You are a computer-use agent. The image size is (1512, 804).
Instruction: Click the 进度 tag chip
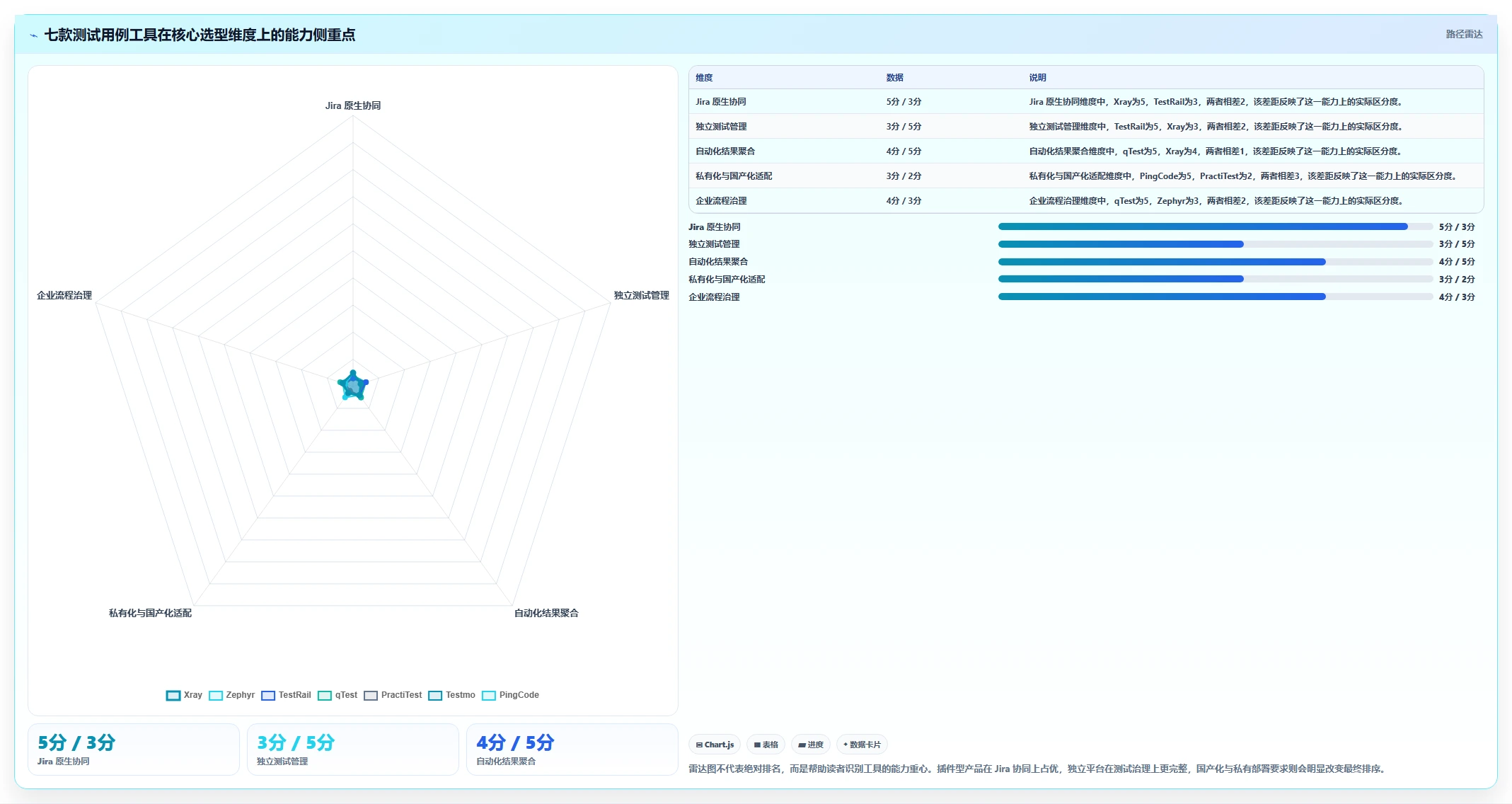coord(811,745)
